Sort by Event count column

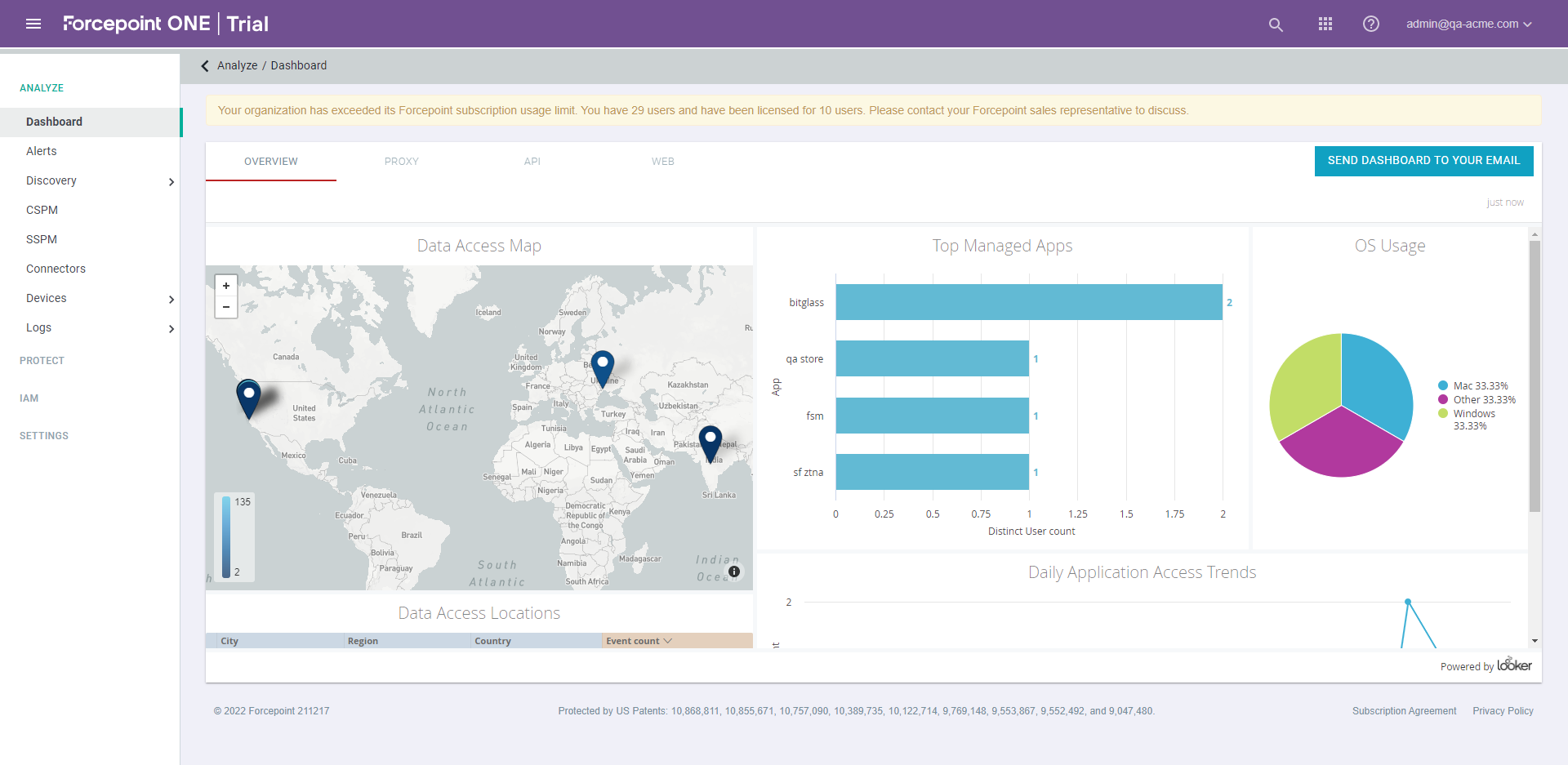677,641
